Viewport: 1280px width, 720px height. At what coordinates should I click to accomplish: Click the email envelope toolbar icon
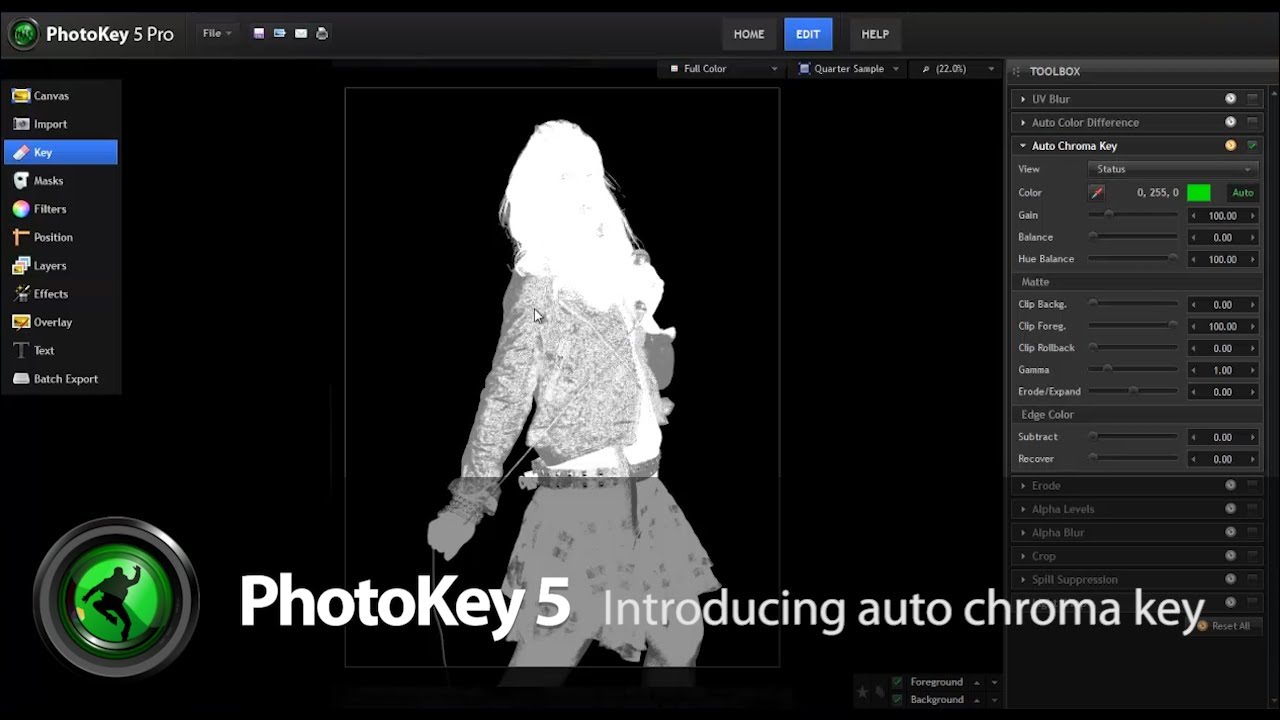pyautogui.click(x=301, y=33)
